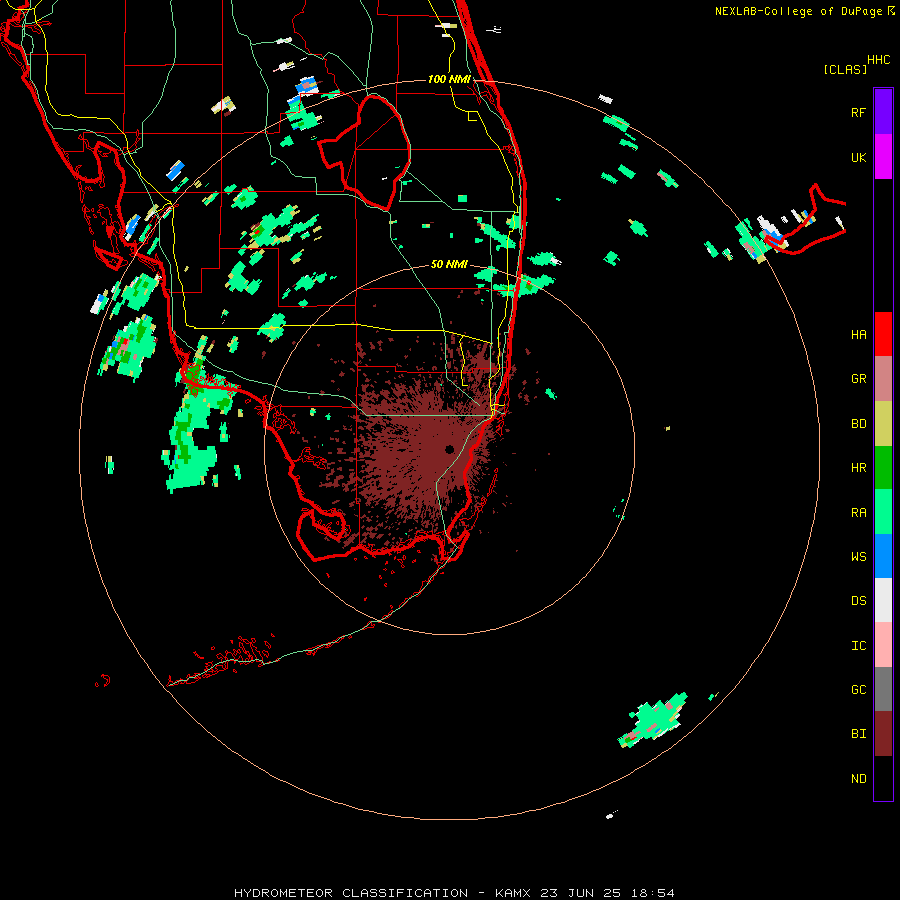900x900 pixels.
Task: Click the 18:54 timestamp
Action: [x=655, y=893]
